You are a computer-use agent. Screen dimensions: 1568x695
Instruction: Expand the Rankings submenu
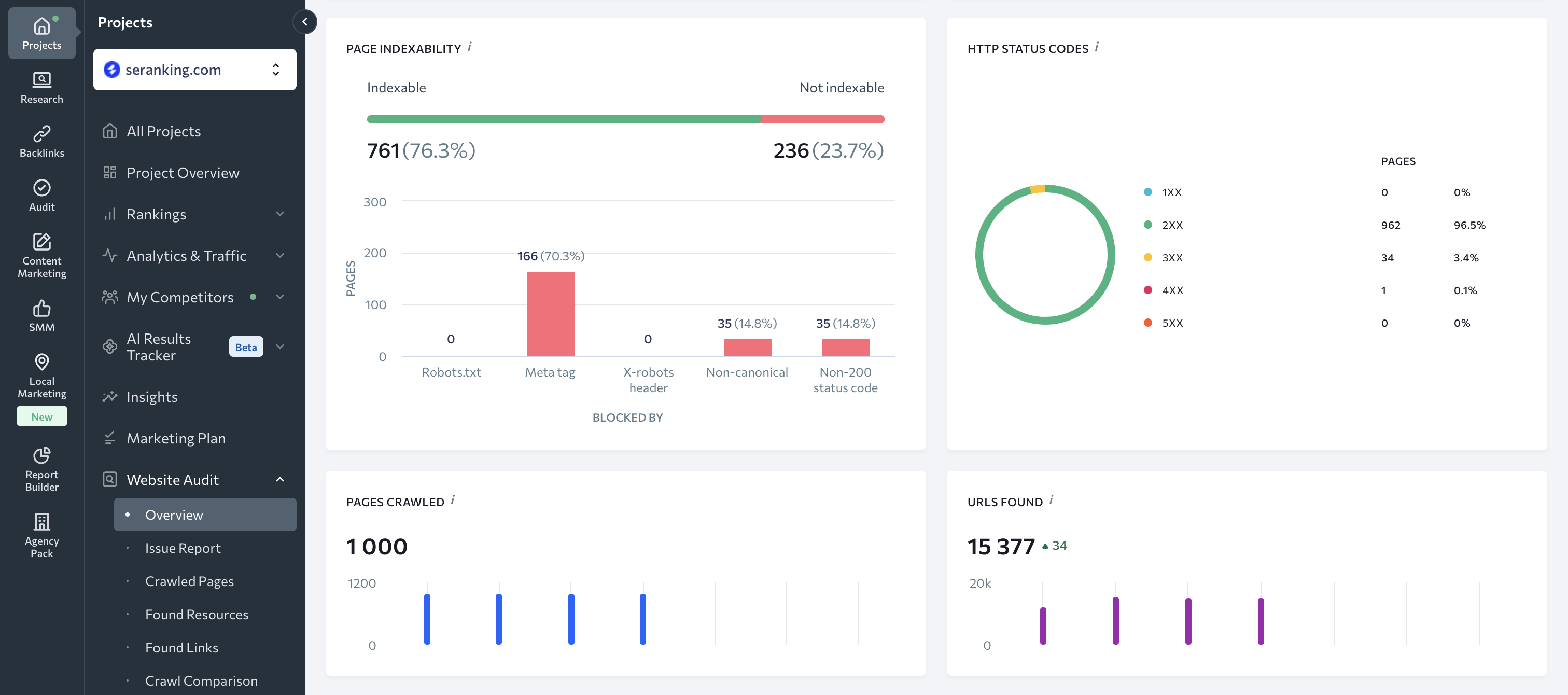(279, 214)
